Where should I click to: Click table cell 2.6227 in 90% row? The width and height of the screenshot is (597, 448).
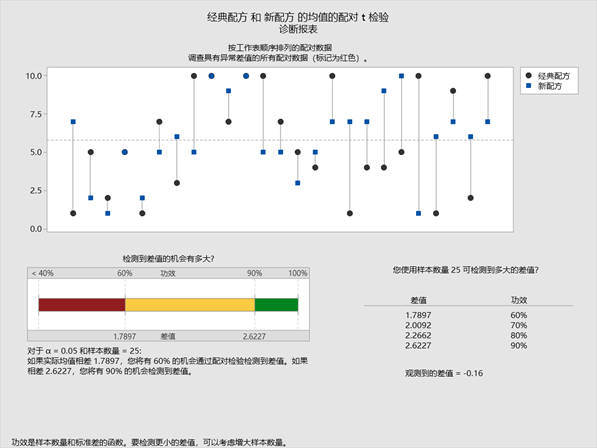[x=418, y=346]
